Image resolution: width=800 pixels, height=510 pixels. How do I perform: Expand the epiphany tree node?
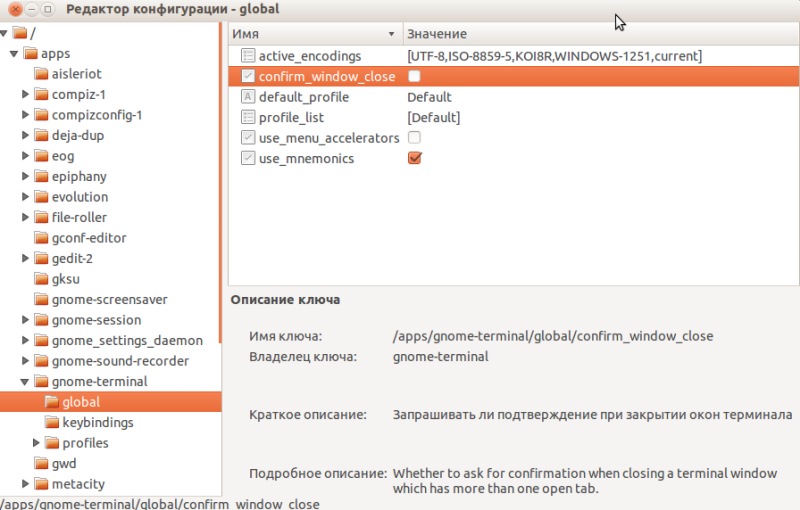25,176
